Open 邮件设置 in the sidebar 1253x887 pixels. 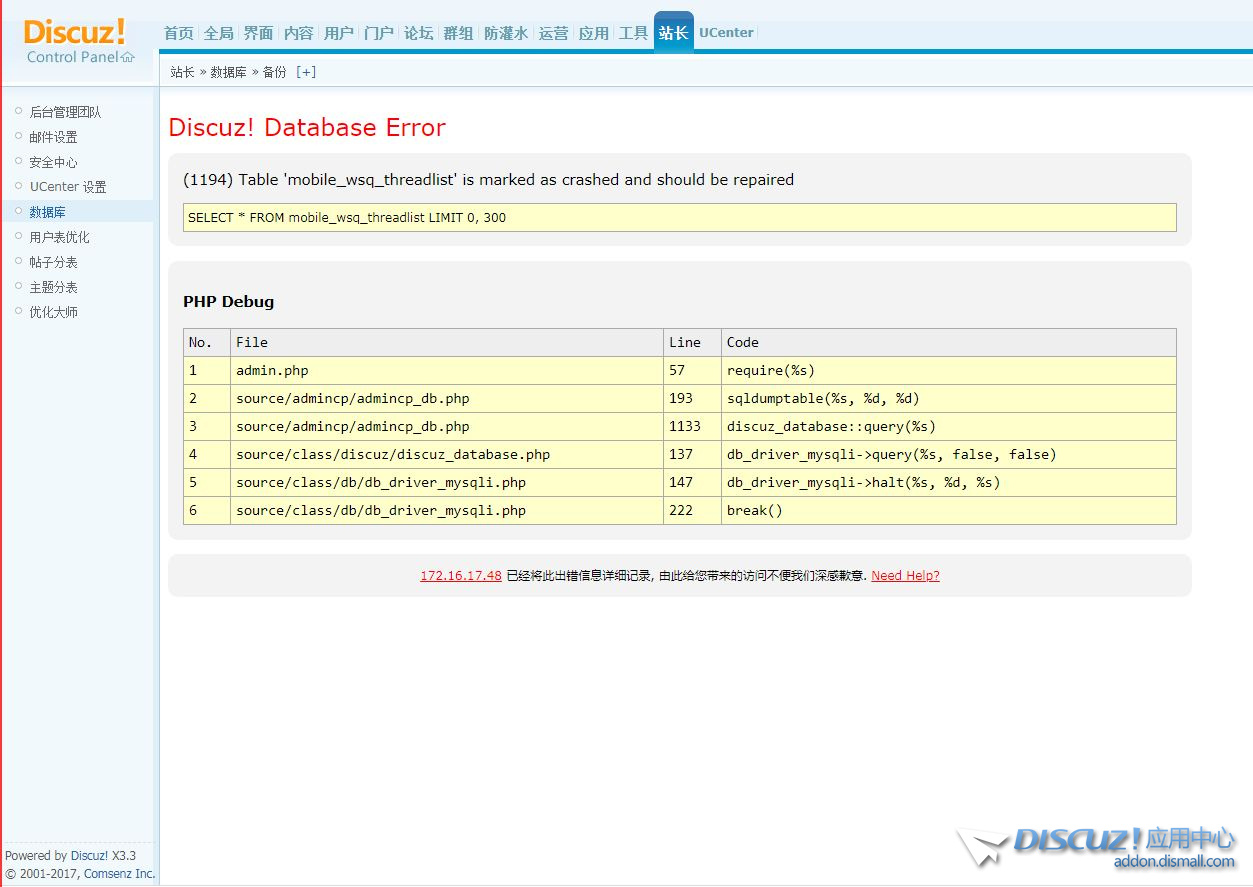(x=53, y=137)
